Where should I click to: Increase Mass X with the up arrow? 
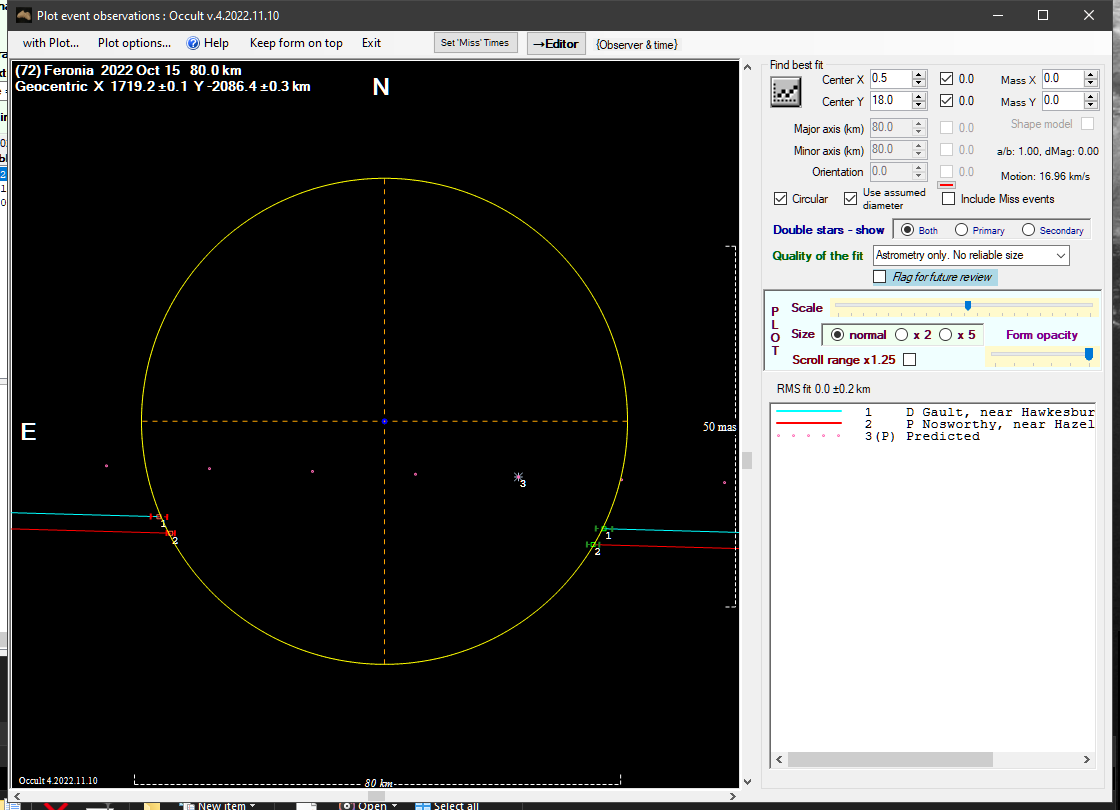click(x=1091, y=74)
